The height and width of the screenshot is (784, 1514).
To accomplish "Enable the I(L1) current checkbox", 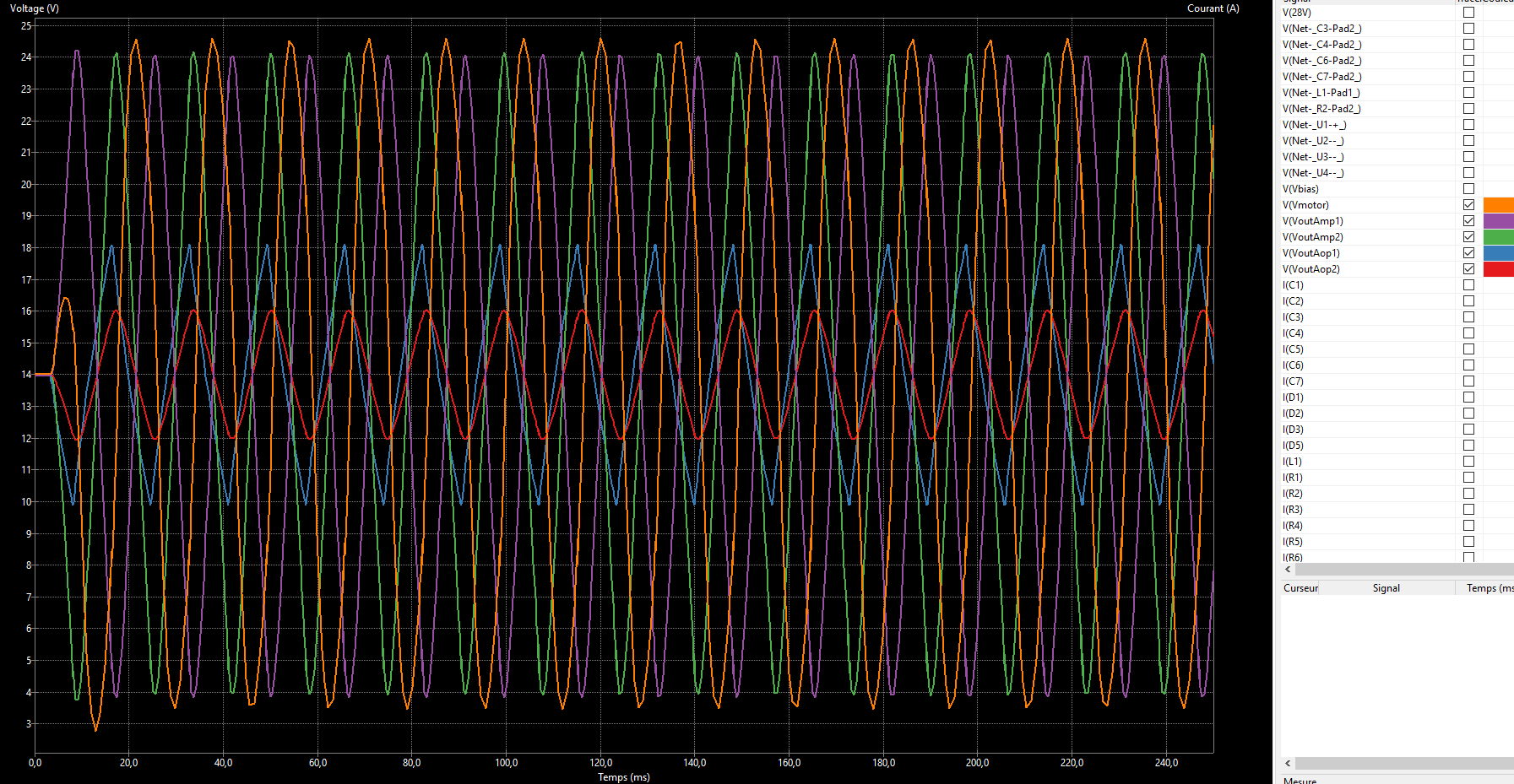I will pos(1468,462).
